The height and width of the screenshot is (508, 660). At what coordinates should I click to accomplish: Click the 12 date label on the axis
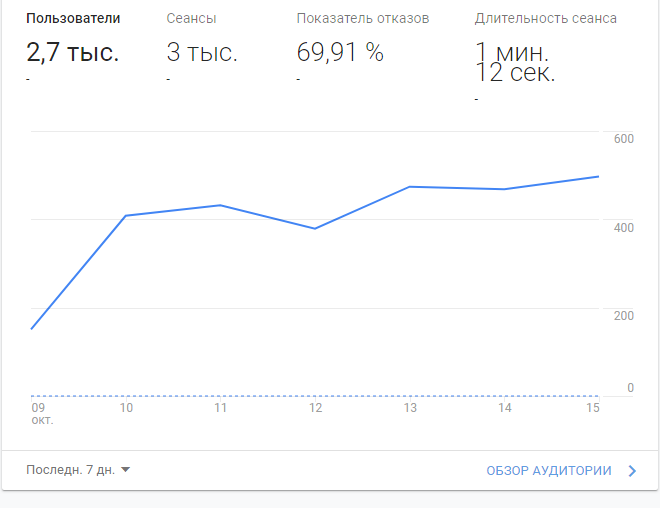(x=315, y=408)
